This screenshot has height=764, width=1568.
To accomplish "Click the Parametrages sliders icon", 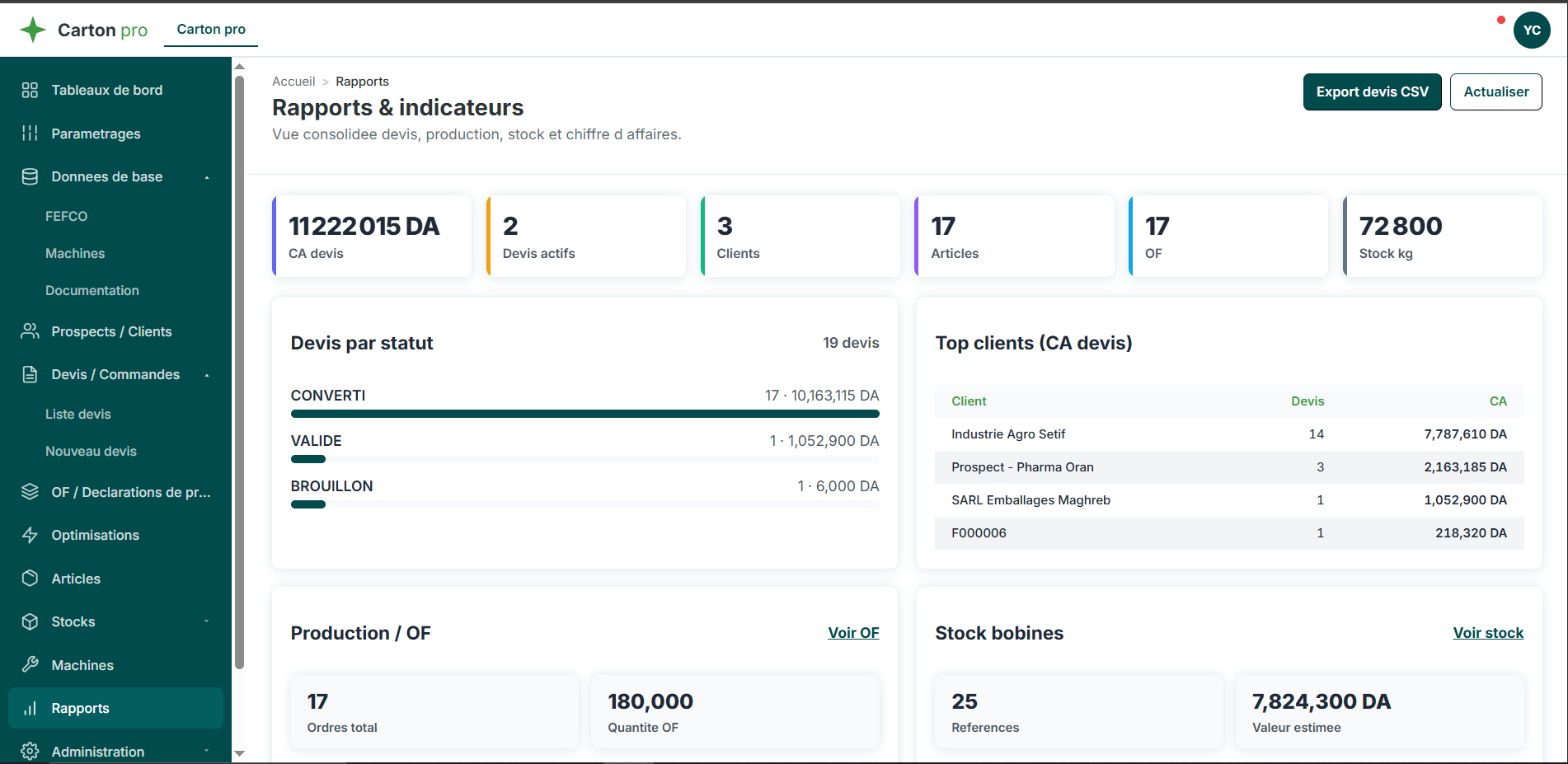I will 30,134.
